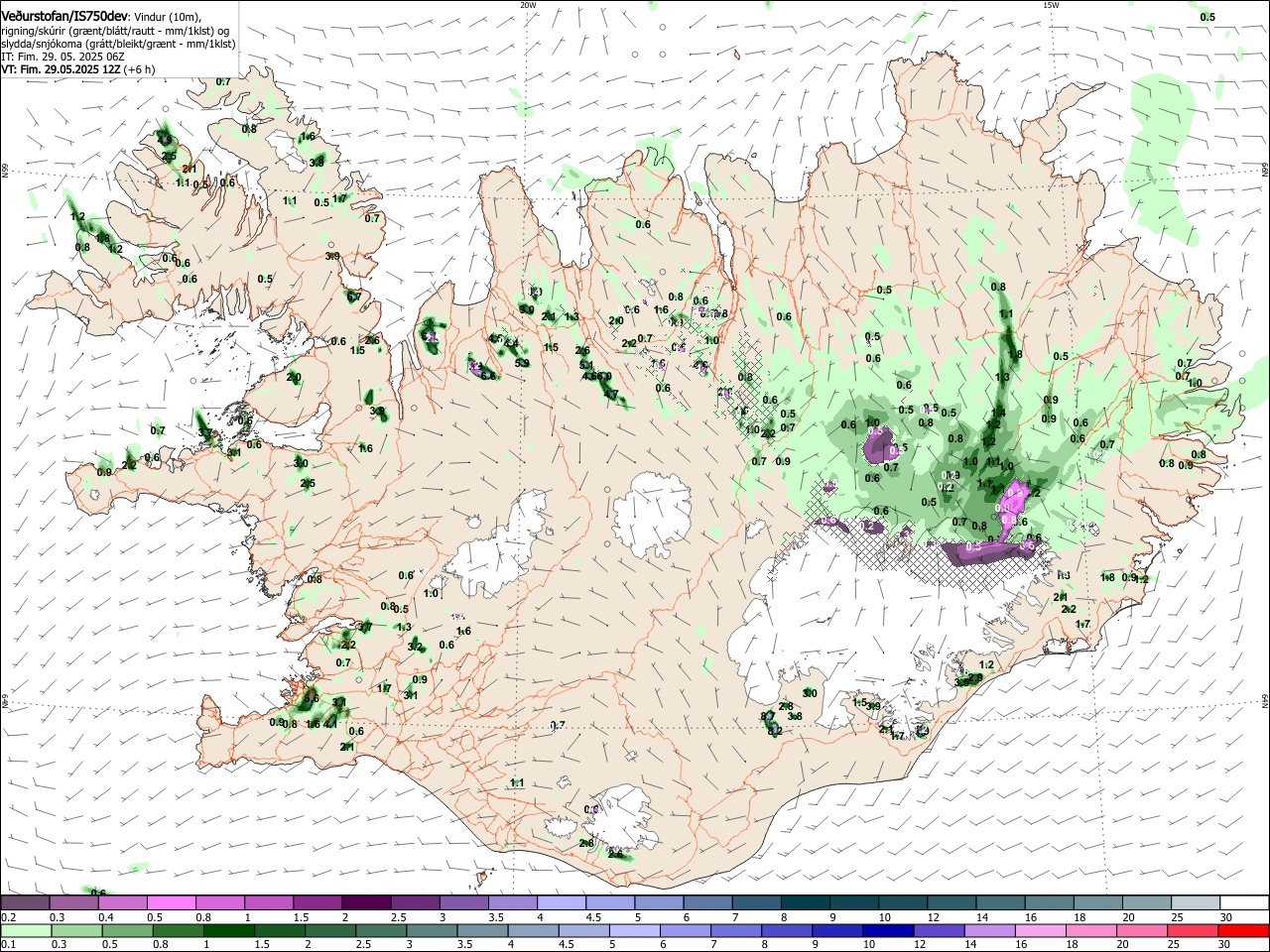Pick top legend swatch between 8 and 9
The height and width of the screenshot is (952, 1270).
(x=806, y=903)
